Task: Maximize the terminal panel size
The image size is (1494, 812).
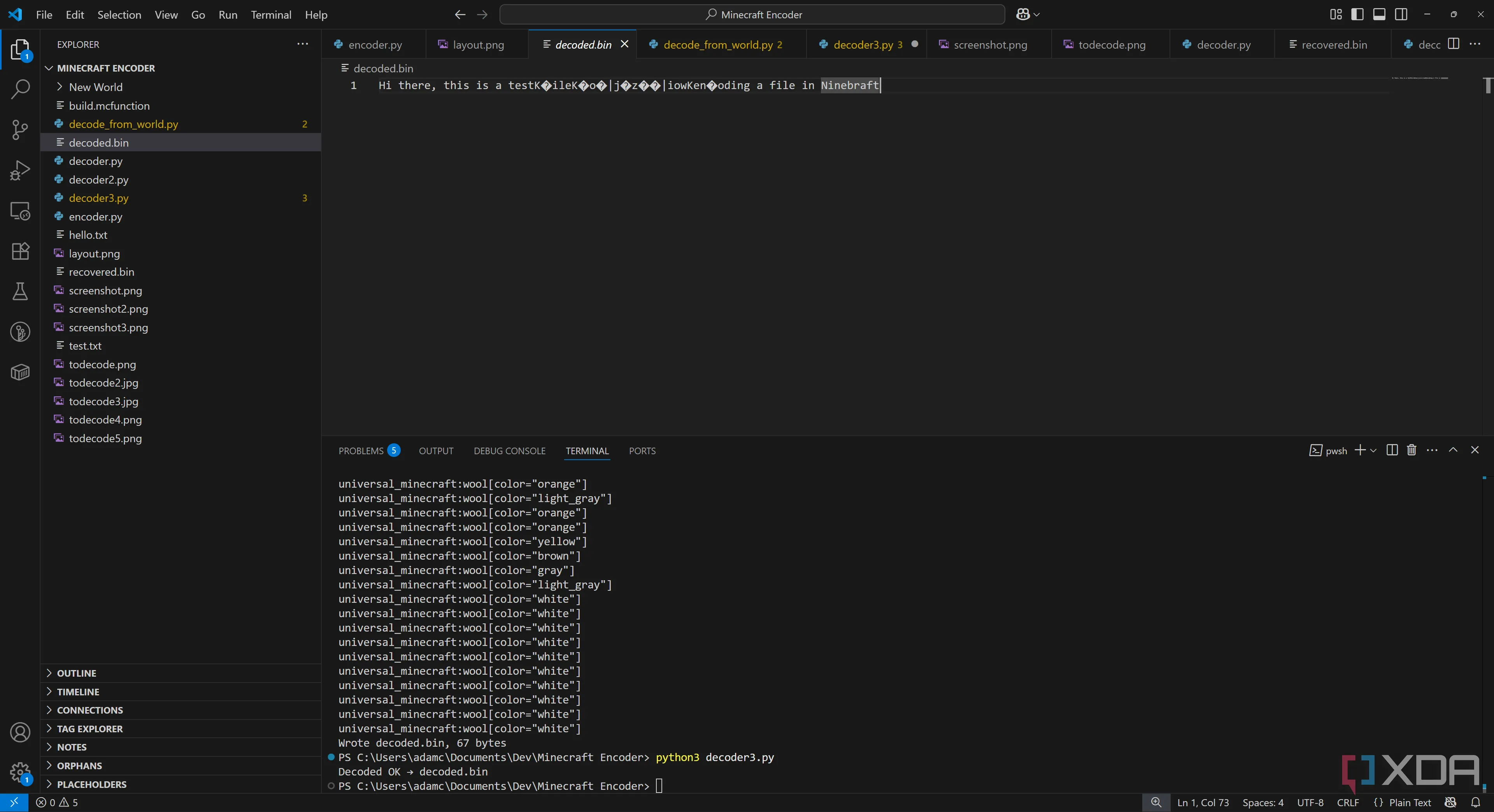Action: pos(1454,450)
